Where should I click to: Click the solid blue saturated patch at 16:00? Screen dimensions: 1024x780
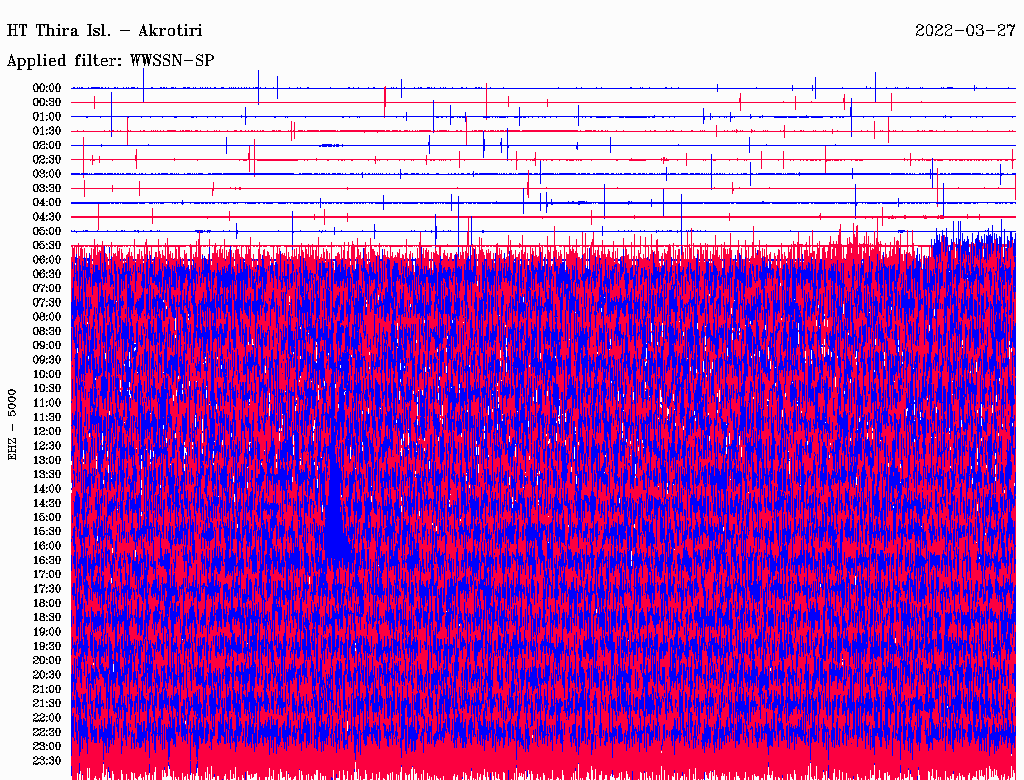pyautogui.click(x=336, y=510)
